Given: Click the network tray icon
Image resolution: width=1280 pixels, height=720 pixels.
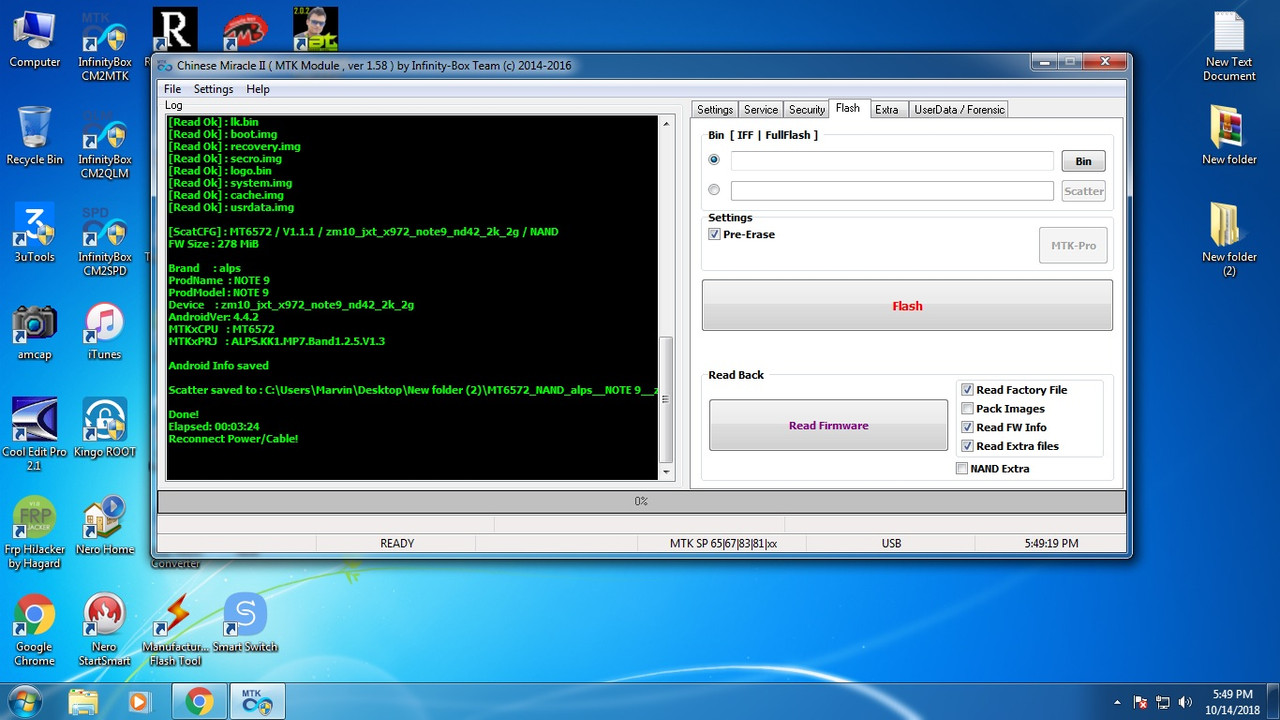Looking at the screenshot, I should (1163, 702).
